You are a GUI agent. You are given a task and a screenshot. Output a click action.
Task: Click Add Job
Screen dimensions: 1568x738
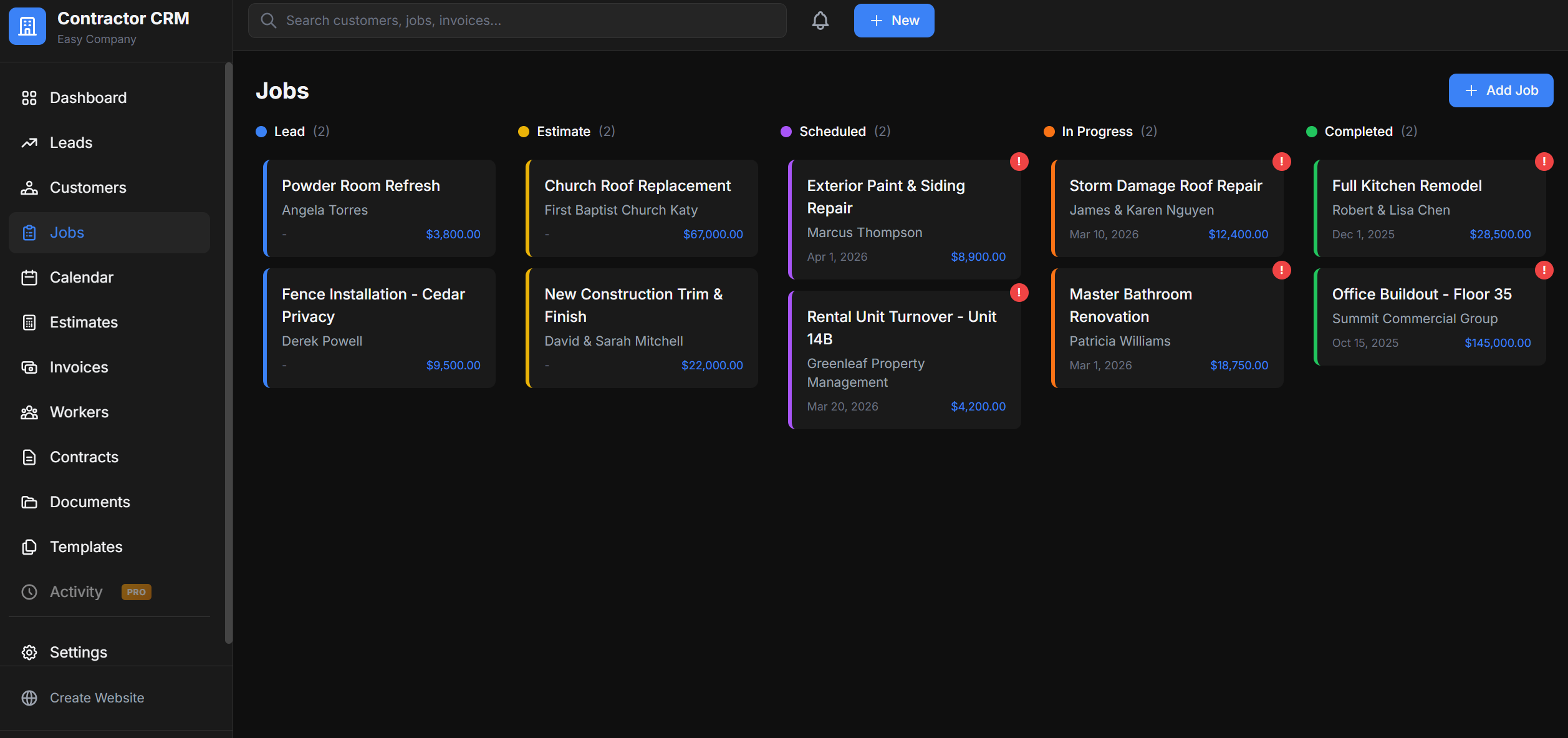[1501, 90]
